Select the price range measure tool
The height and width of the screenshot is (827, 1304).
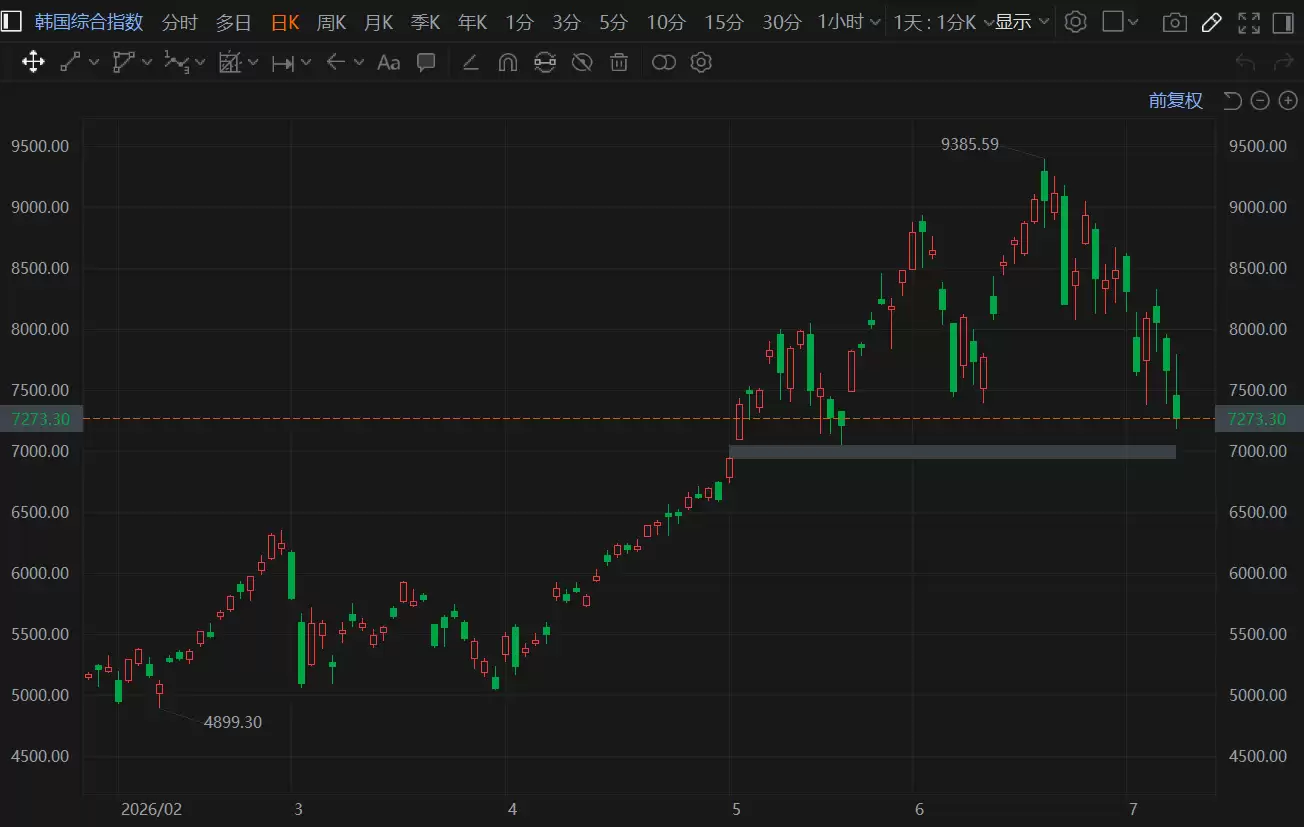click(x=283, y=63)
